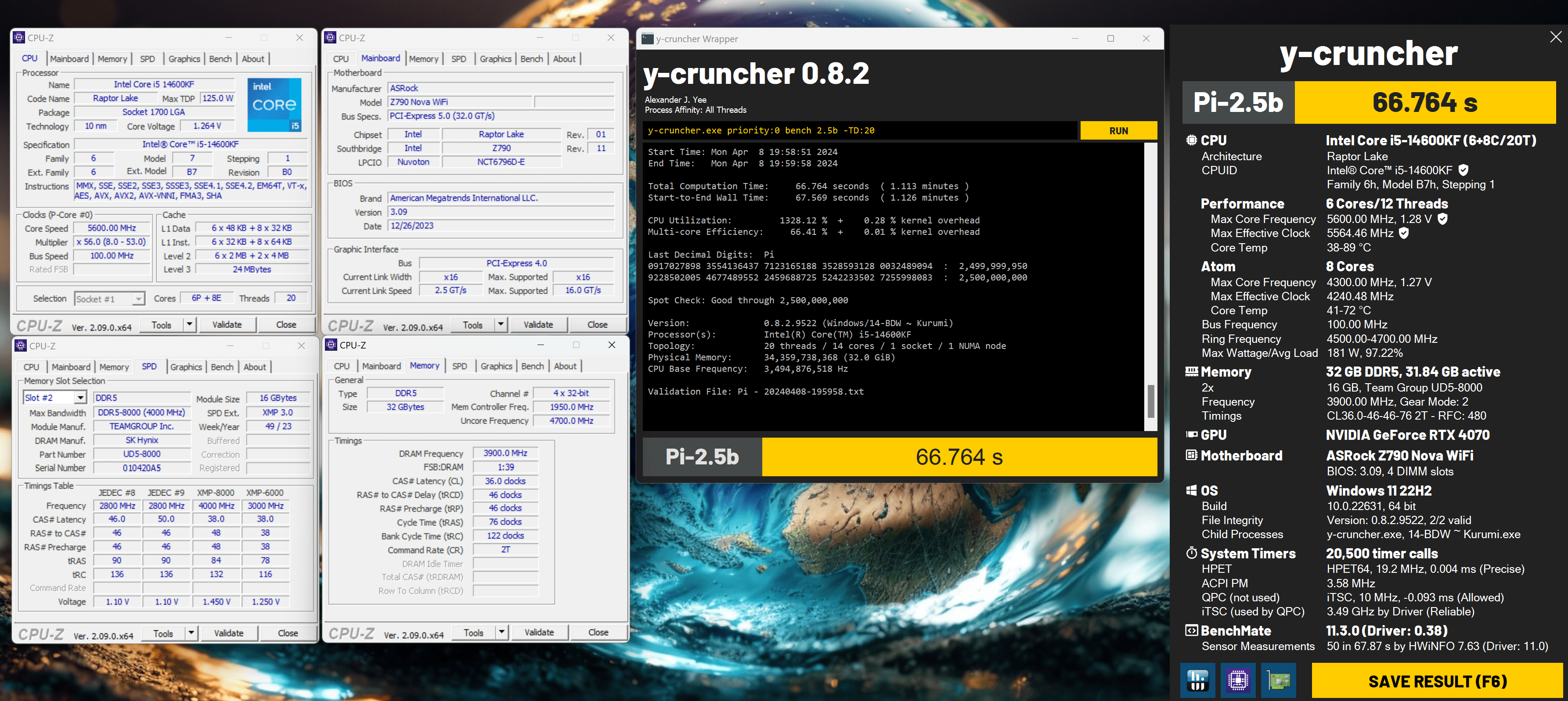Expand the Tools arrow in the CPU-Z SPD window
The width and height of the screenshot is (1568, 701).
tap(191, 633)
